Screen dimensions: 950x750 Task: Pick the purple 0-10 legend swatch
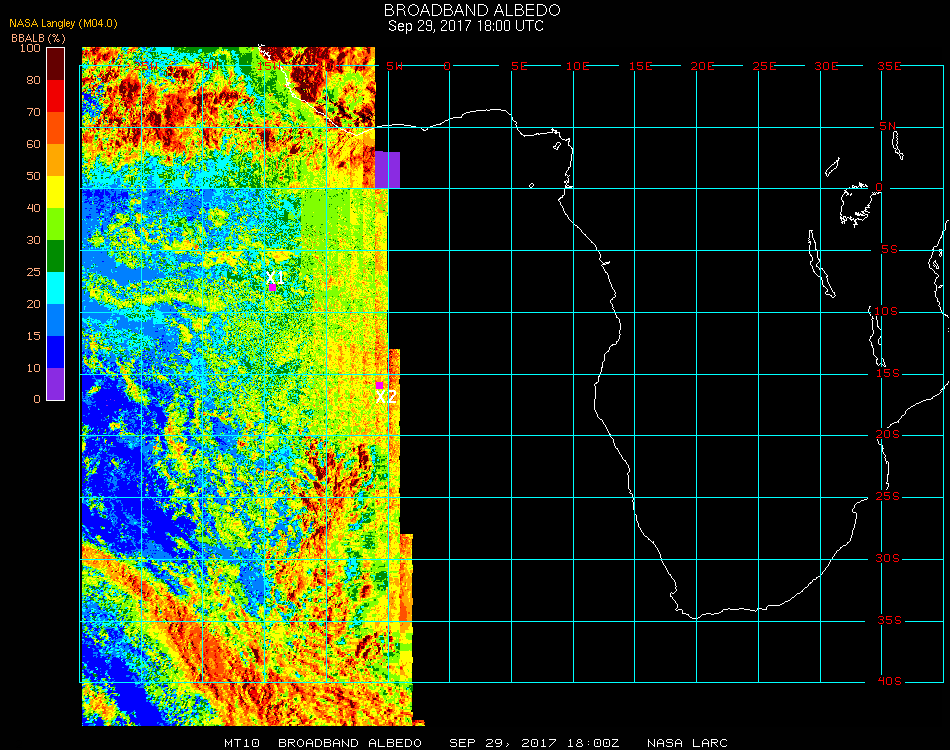click(x=56, y=383)
